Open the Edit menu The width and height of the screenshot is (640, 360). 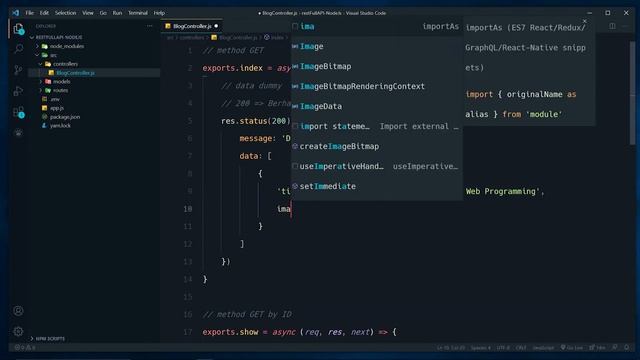click(44, 13)
